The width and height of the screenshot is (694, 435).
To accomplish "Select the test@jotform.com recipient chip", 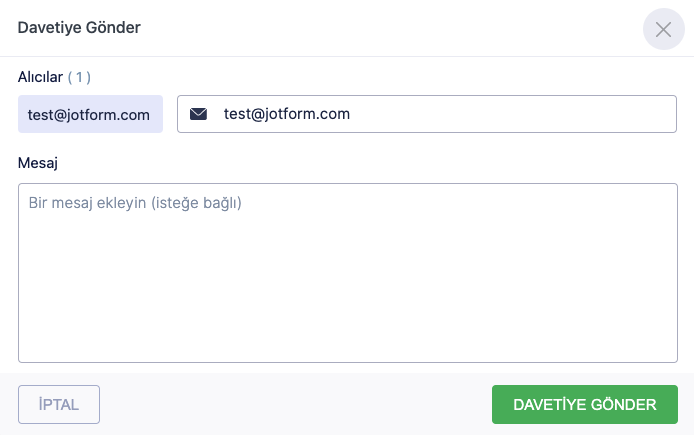I will coord(89,114).
